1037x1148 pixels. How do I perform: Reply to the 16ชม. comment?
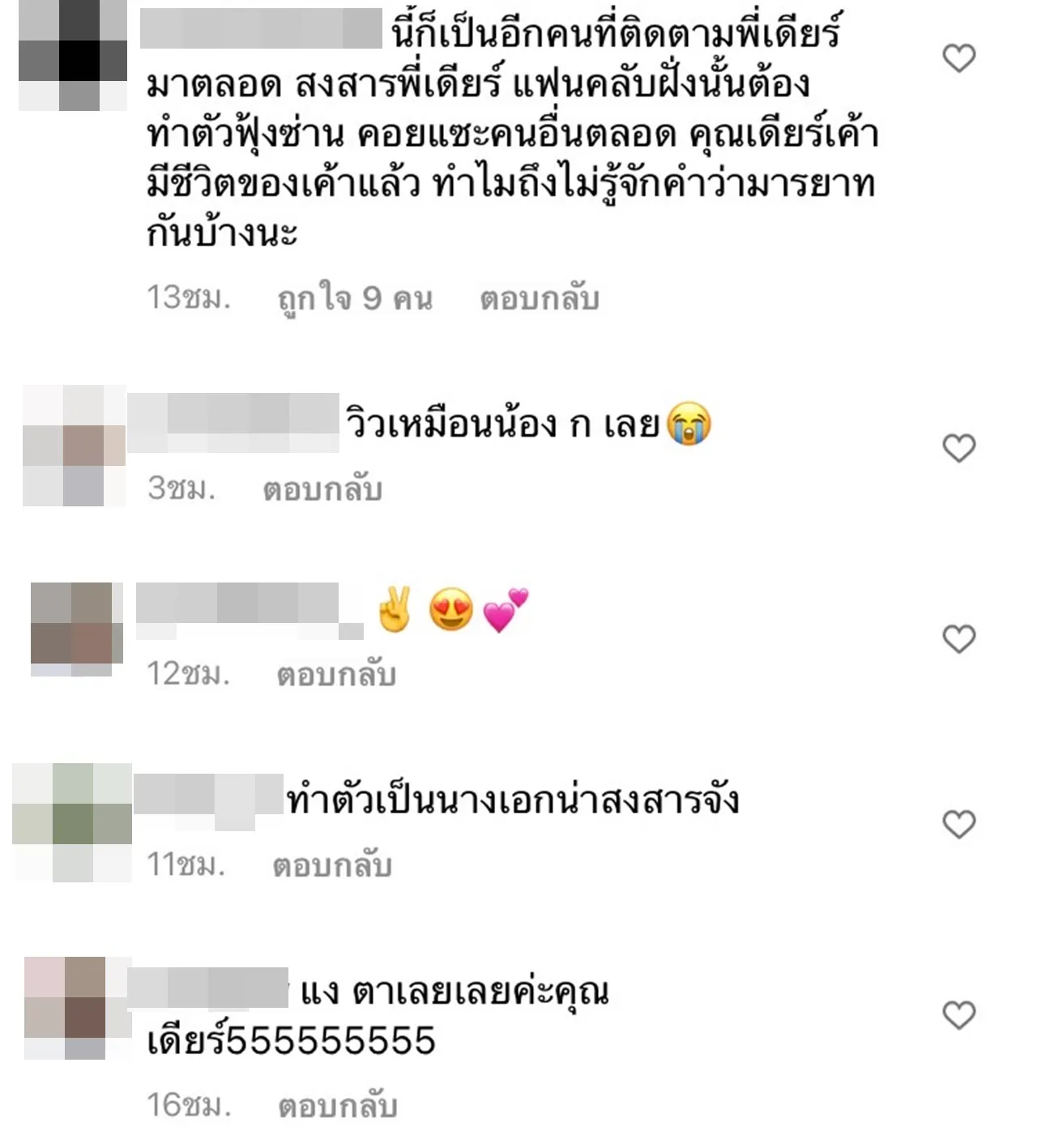338,1105
